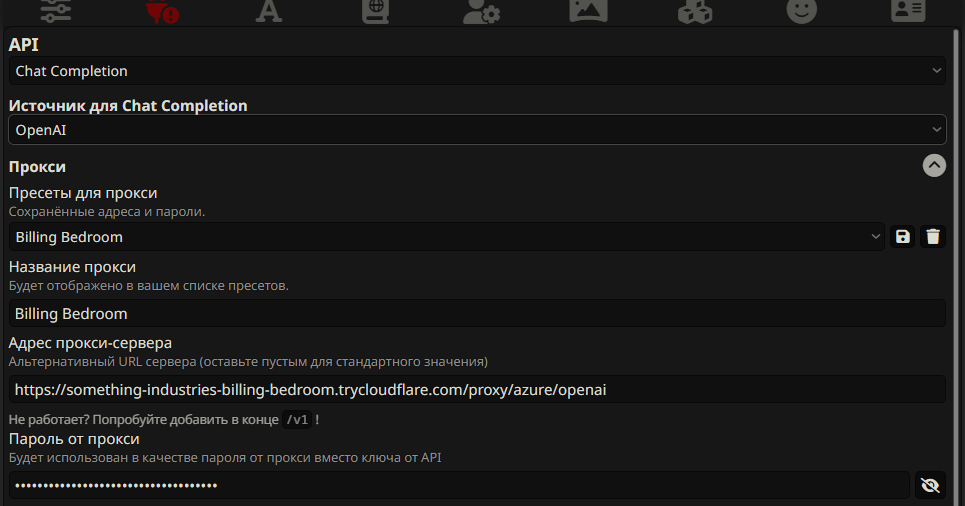Collapse the Прокси section chevron
Image resolution: width=965 pixels, height=506 pixels.
click(934, 166)
